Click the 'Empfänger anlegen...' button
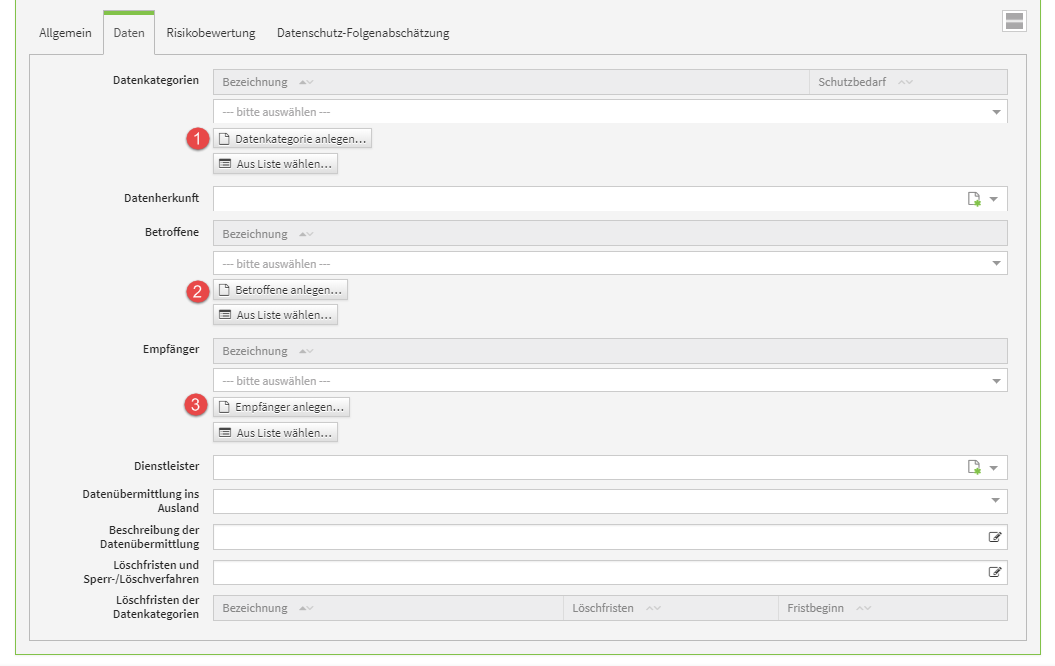Viewport: 1055px width, 666px height. pos(281,407)
